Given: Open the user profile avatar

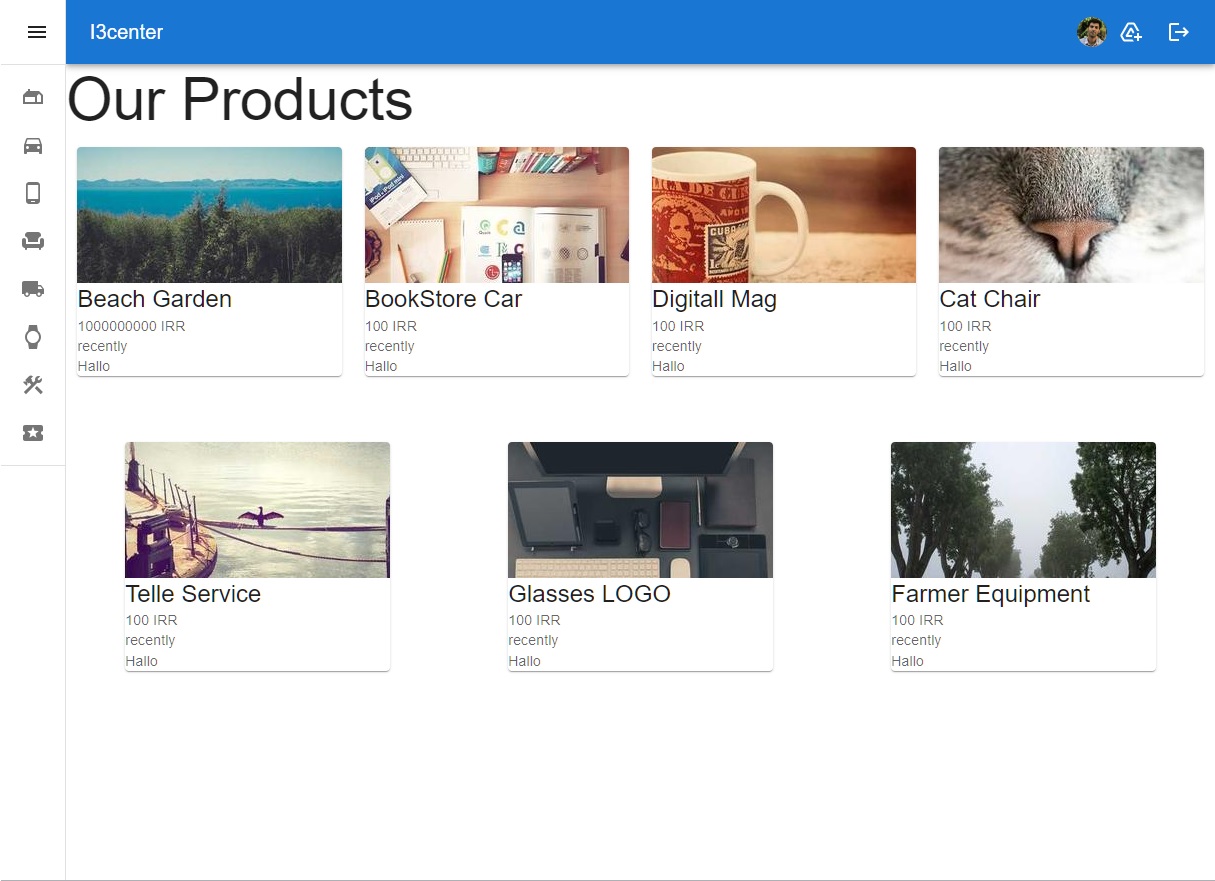Looking at the screenshot, I should pos(1091,32).
